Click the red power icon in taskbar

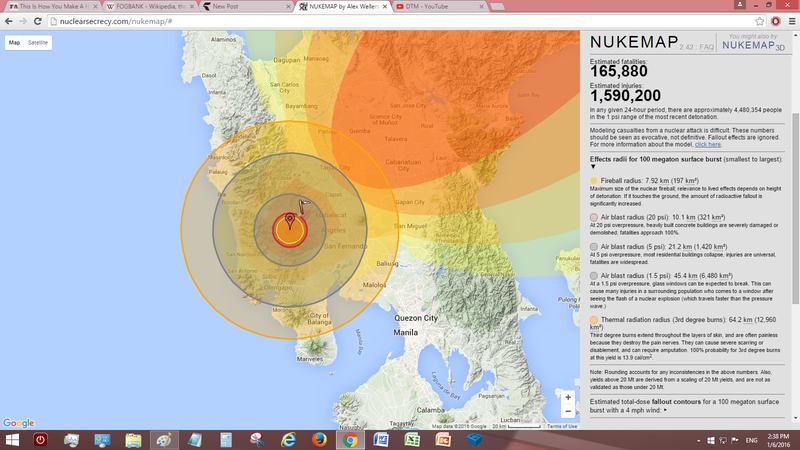40,440
